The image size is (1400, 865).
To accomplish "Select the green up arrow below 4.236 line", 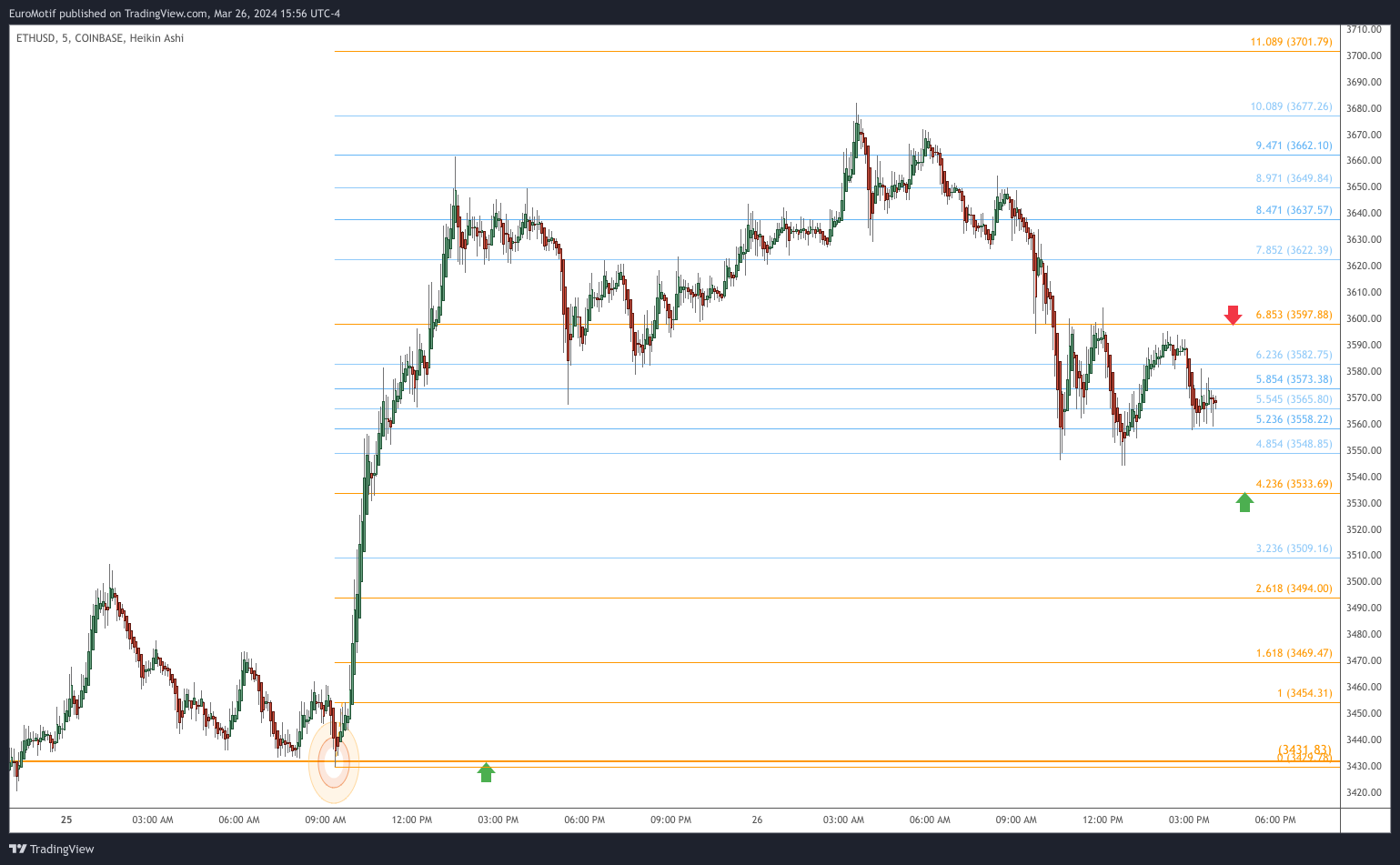I will click(x=1244, y=502).
